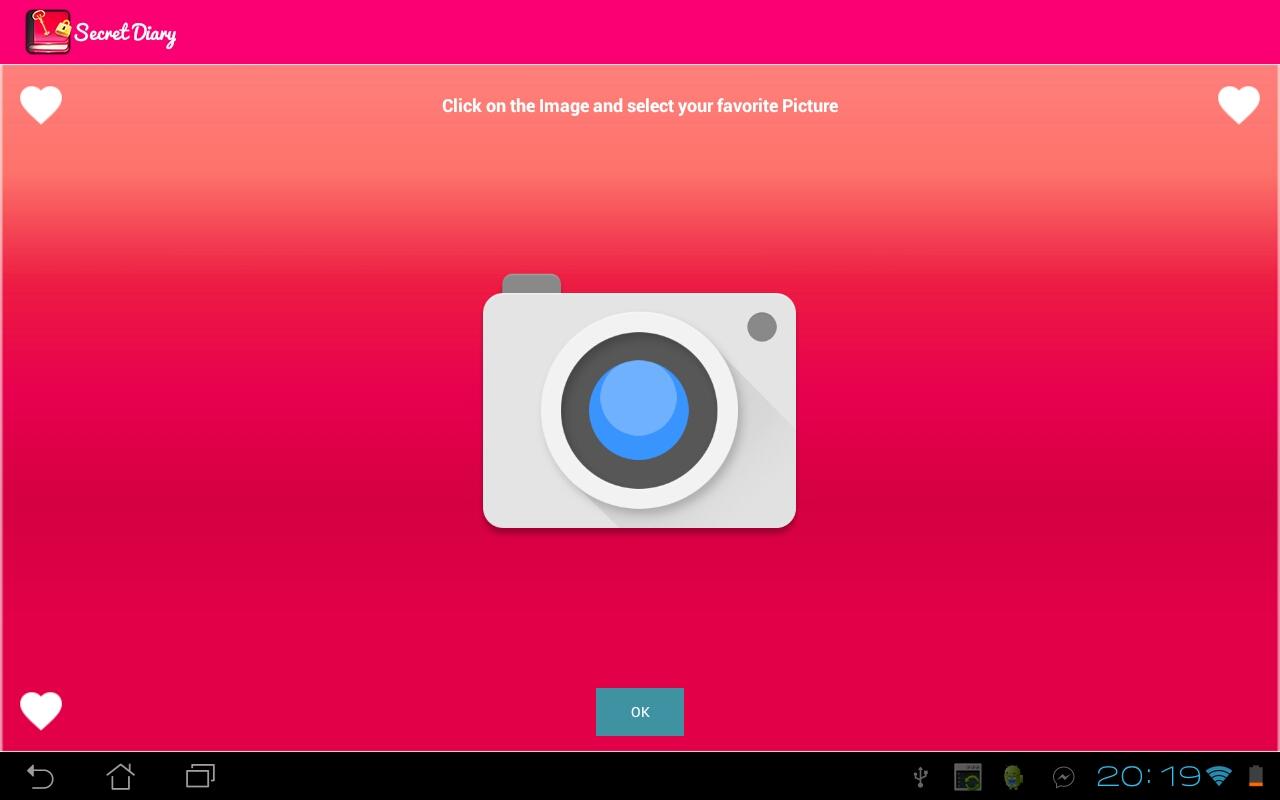
Task: Tap the 'Secret Diary' title text
Action: click(x=125, y=33)
